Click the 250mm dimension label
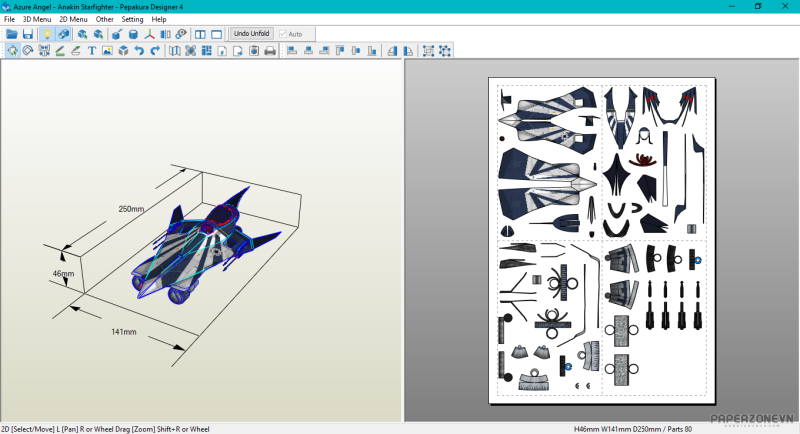The image size is (800, 434). pyautogui.click(x=131, y=209)
